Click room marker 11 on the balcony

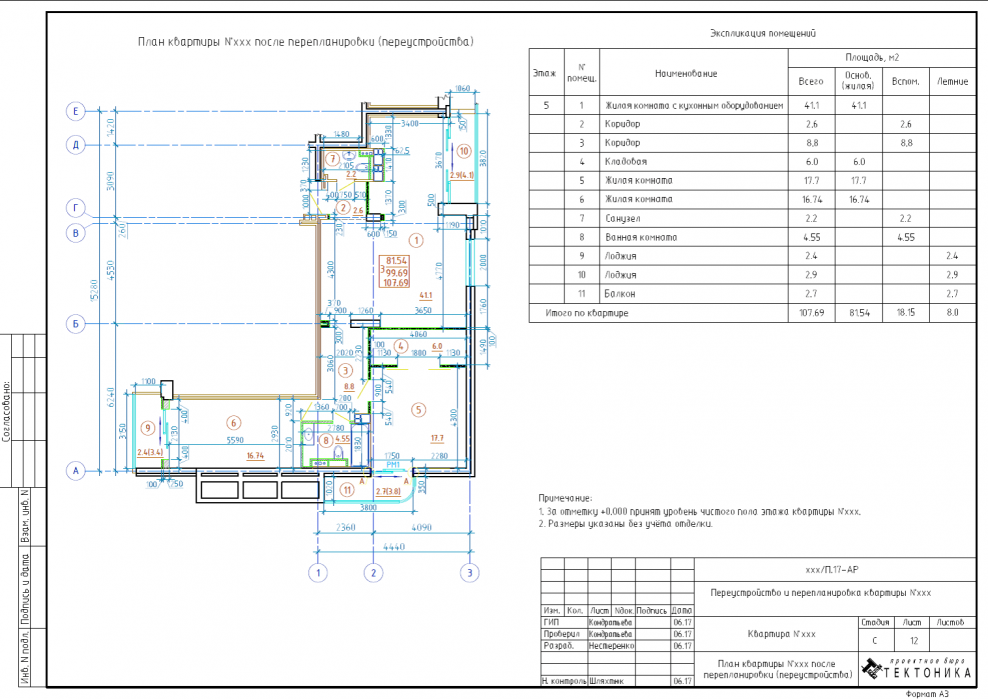coord(347,489)
